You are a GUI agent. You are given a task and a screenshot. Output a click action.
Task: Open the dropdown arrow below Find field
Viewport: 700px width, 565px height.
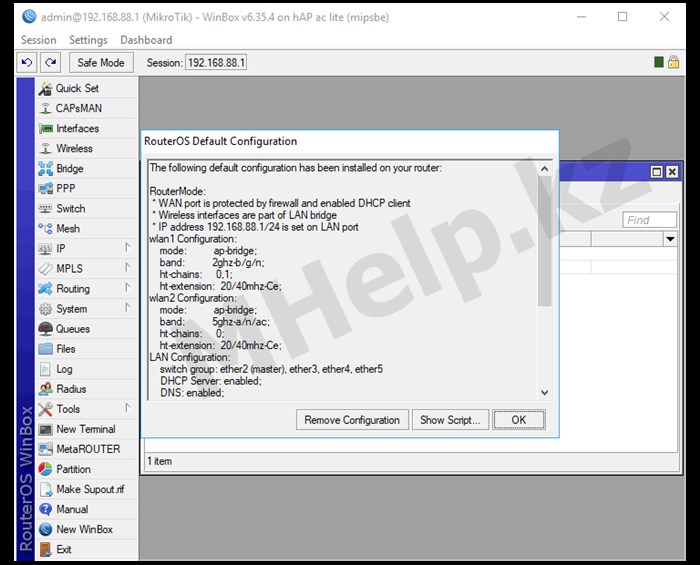tap(670, 239)
